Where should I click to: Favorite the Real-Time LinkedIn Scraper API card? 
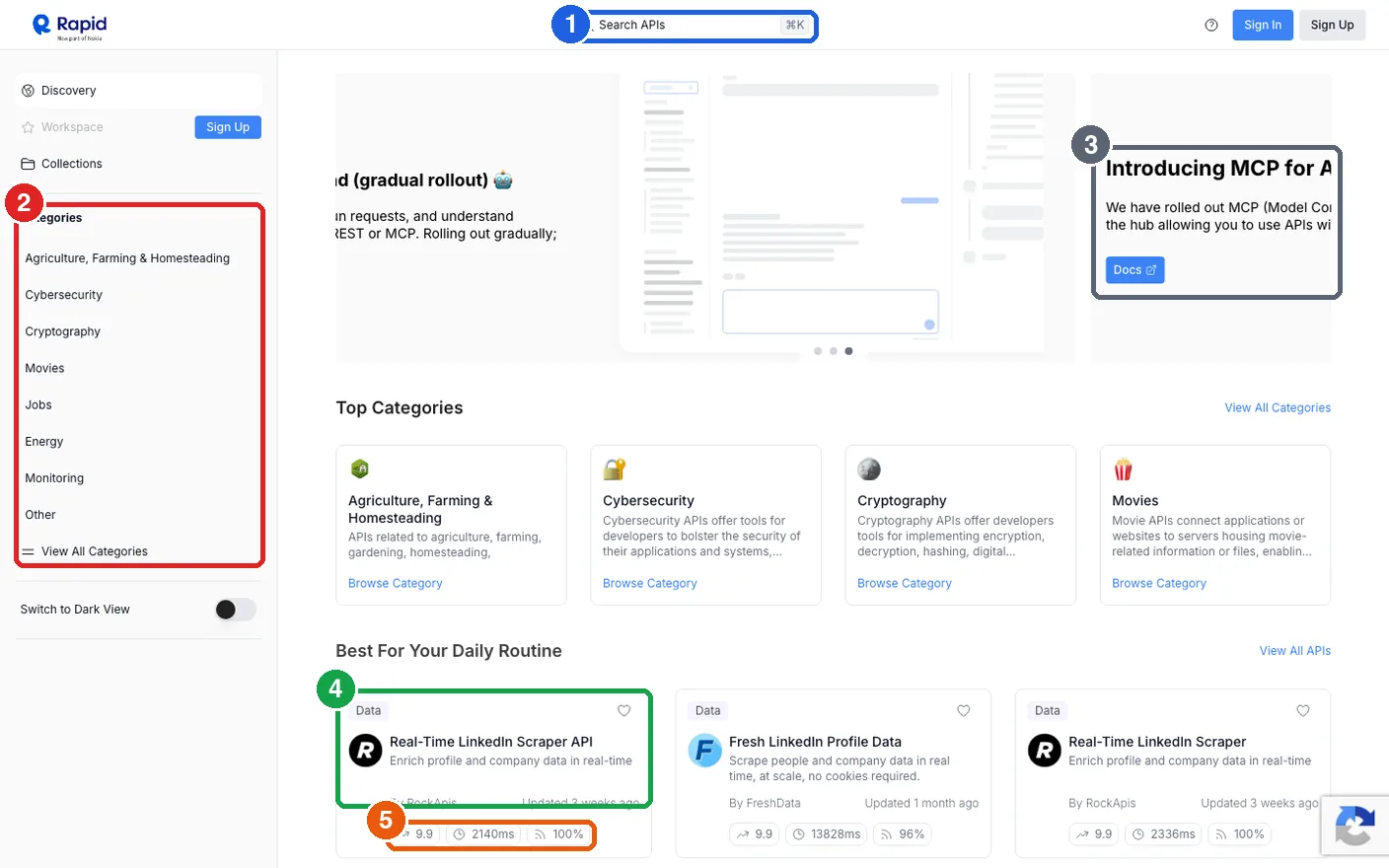coord(624,711)
